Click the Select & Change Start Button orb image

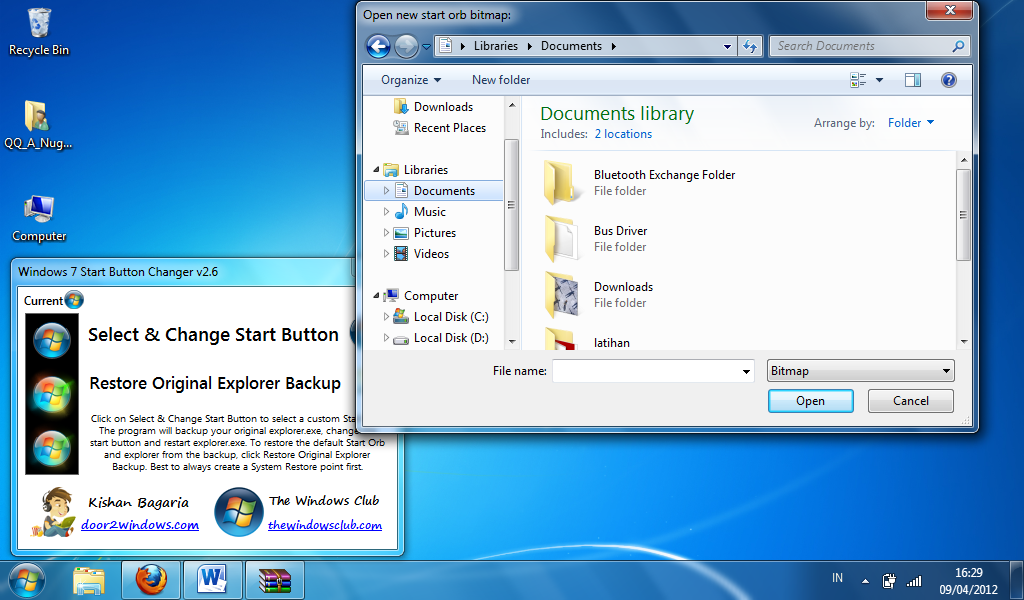click(52, 339)
